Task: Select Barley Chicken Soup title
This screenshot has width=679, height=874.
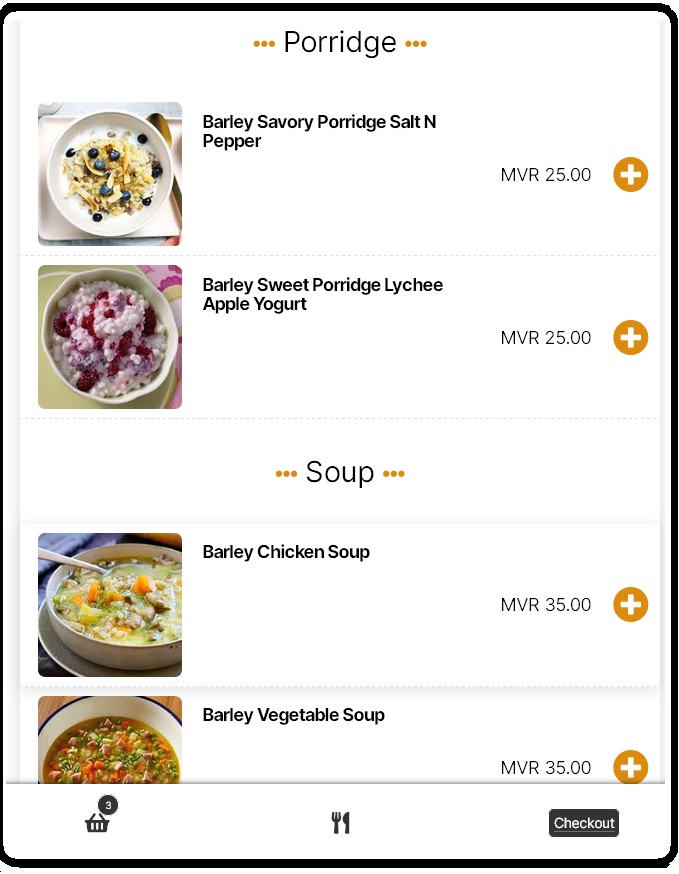Action: click(286, 552)
